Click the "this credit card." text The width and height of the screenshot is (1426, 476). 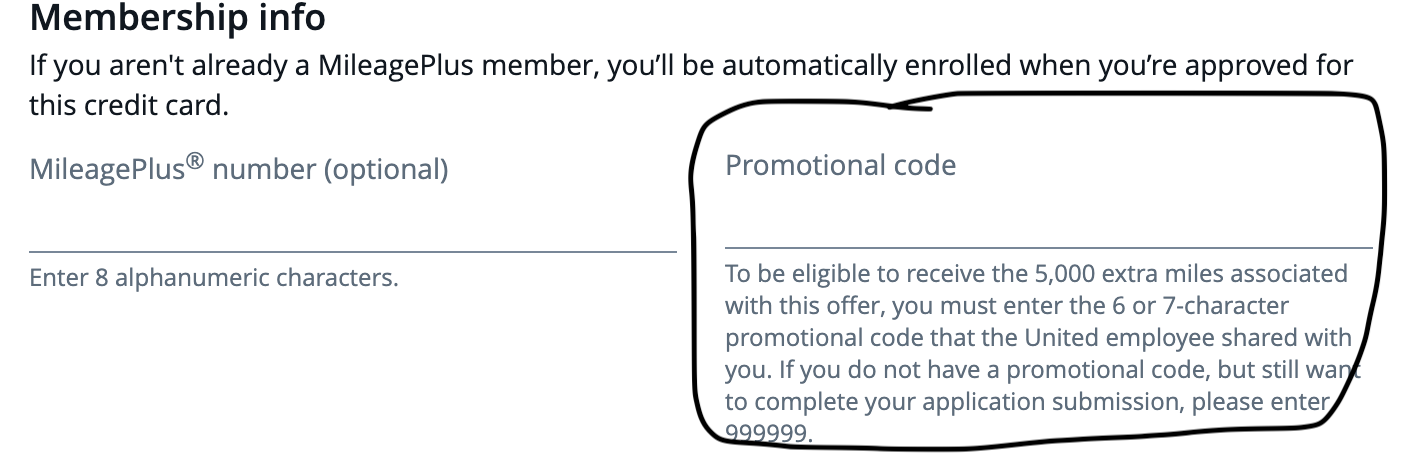pos(129,105)
